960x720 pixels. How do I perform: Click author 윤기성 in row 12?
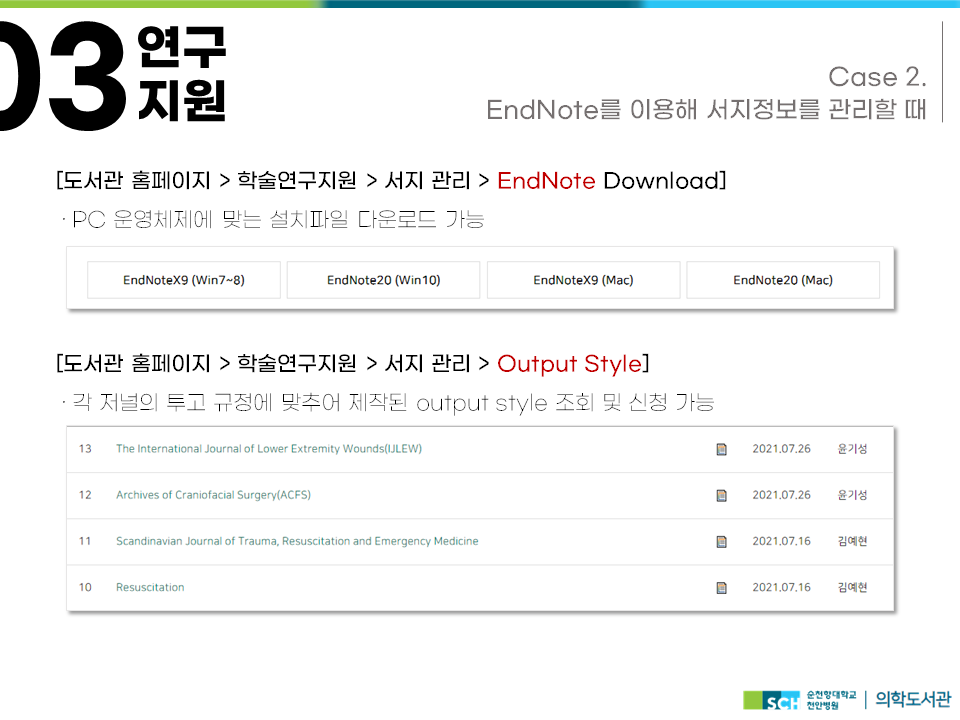[852, 495]
